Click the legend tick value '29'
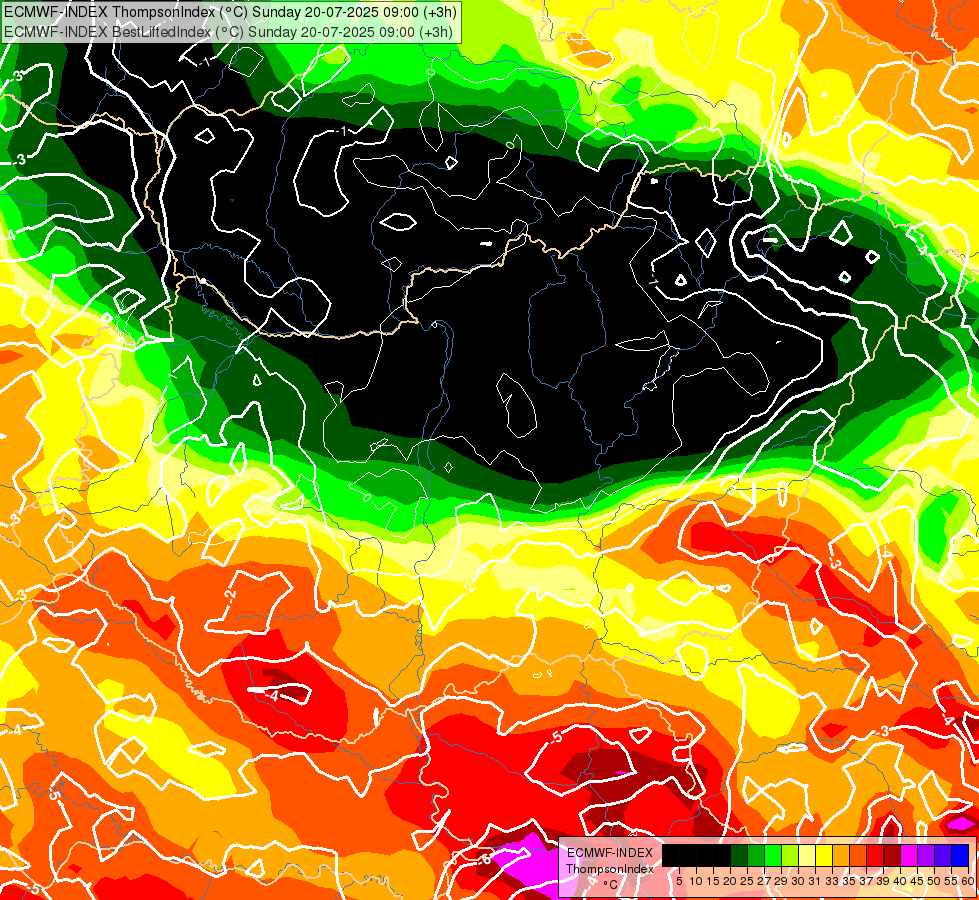The image size is (979, 900). (x=781, y=881)
